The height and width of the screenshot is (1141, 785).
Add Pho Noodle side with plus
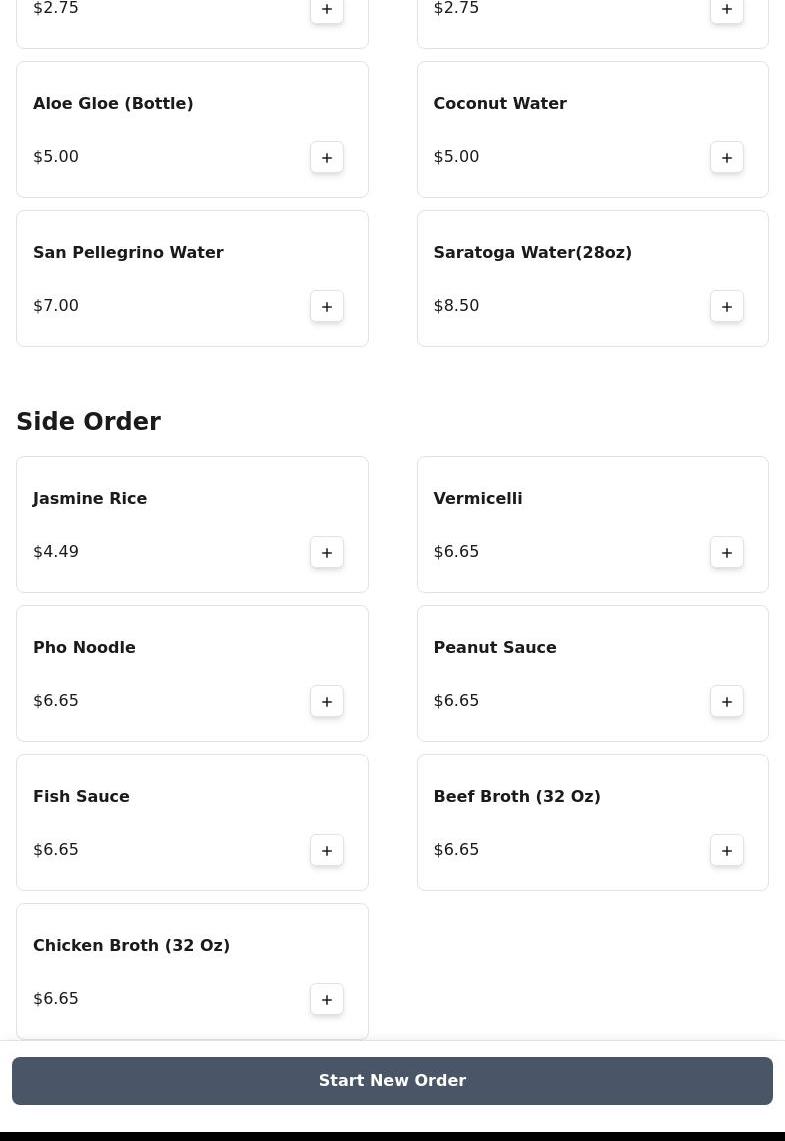[327, 701]
